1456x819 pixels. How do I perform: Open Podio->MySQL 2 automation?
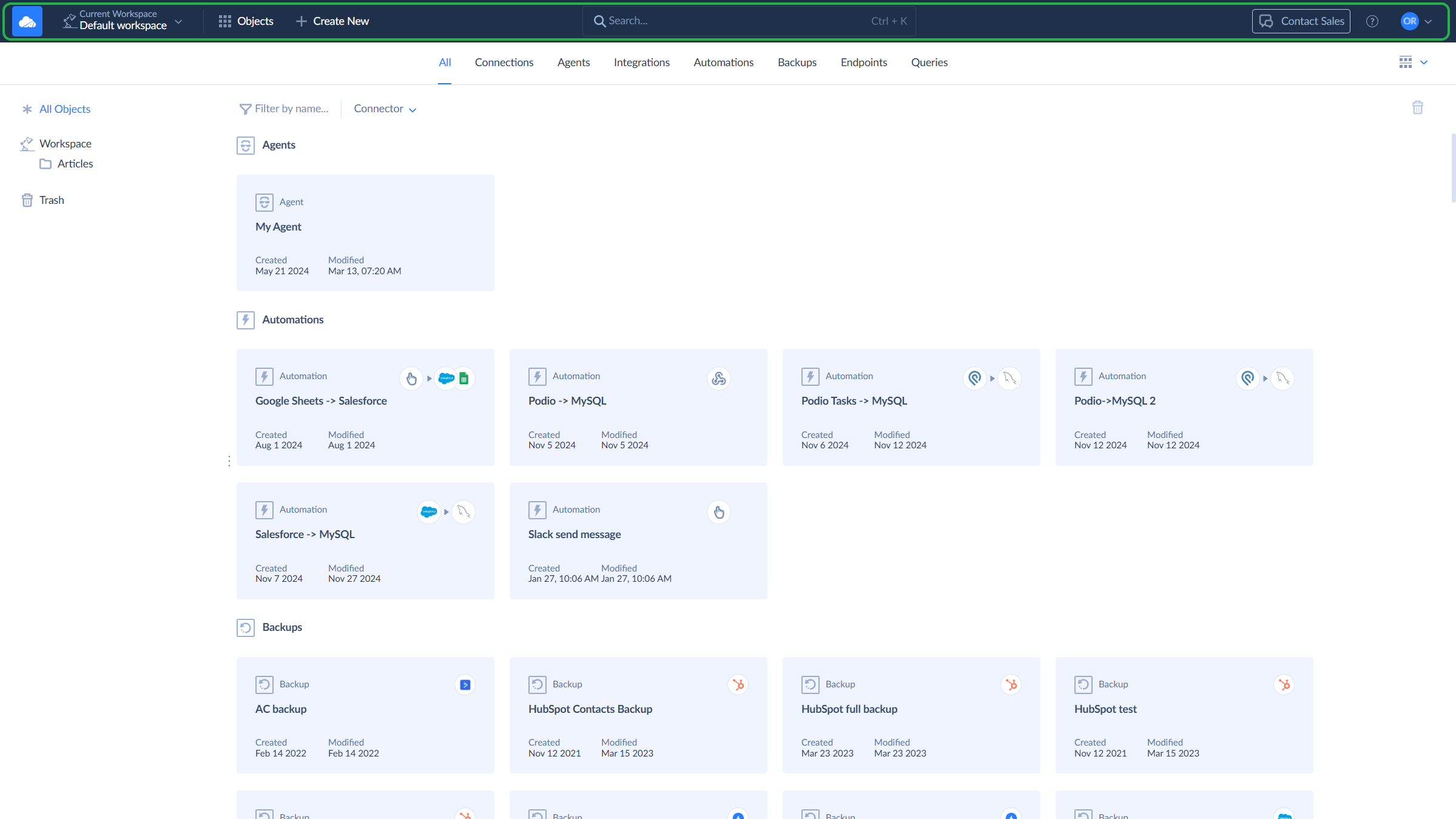(1184, 407)
